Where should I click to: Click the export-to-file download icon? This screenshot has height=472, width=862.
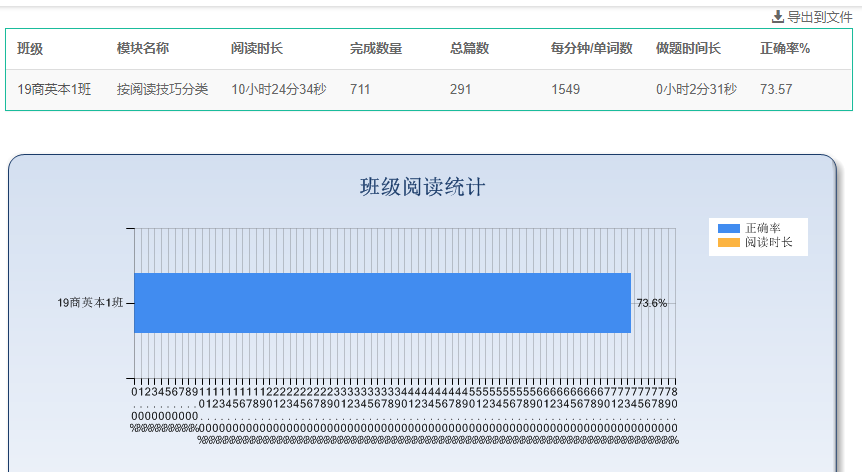pos(777,17)
